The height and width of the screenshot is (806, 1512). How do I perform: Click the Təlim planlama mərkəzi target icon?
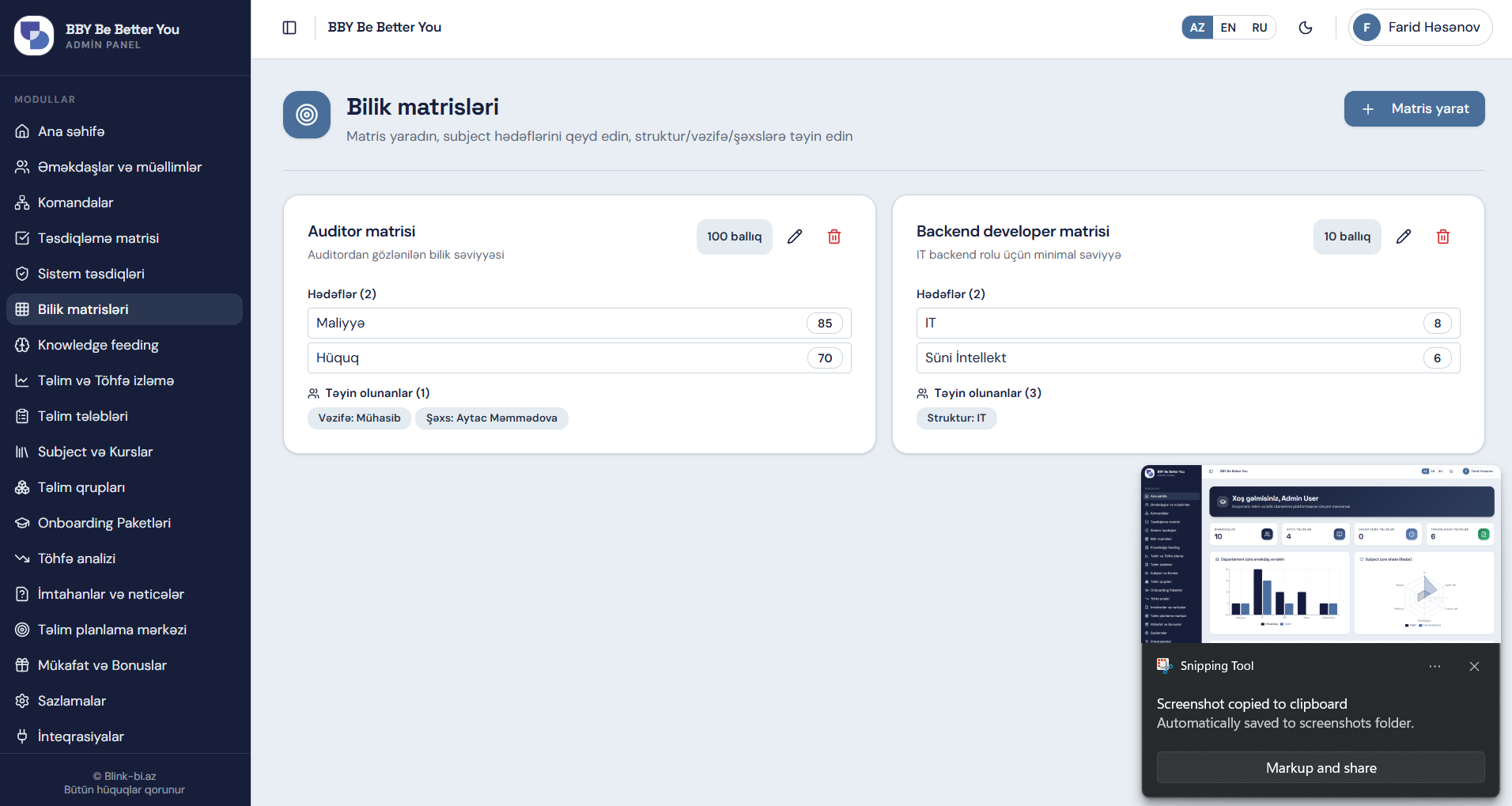coord(22,630)
